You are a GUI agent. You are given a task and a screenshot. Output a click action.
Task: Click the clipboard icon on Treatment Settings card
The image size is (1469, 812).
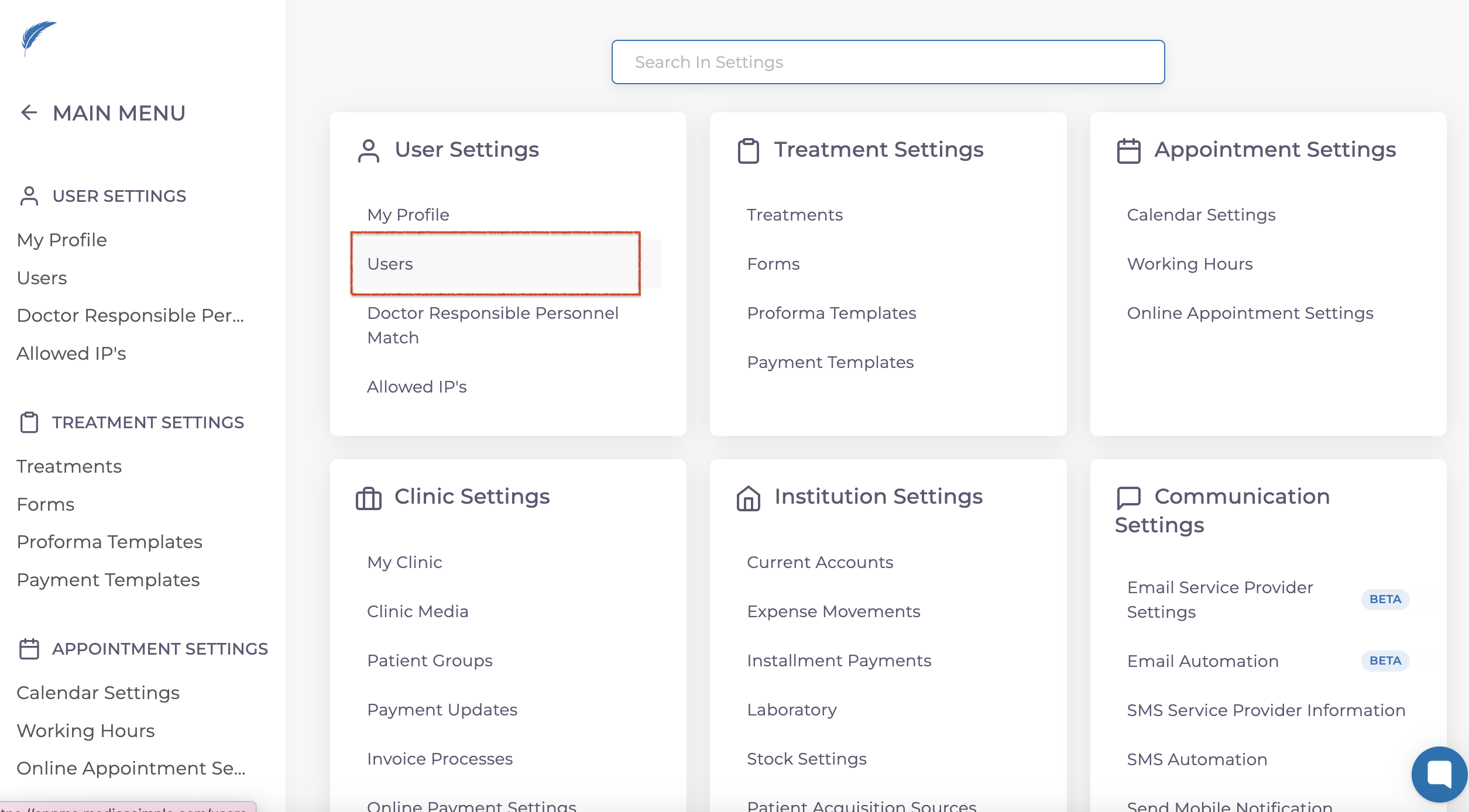748,150
